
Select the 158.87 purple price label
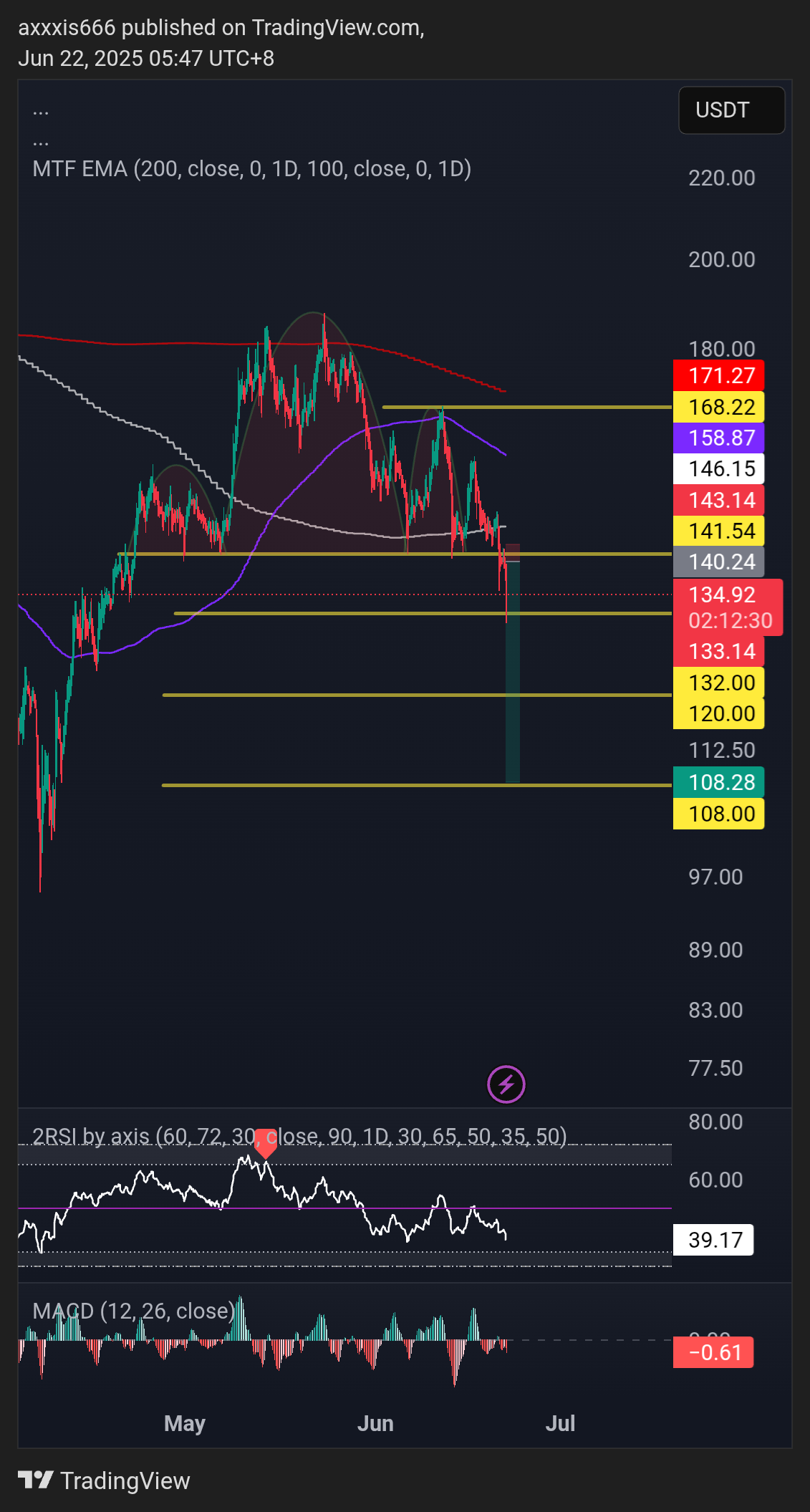pos(719,438)
